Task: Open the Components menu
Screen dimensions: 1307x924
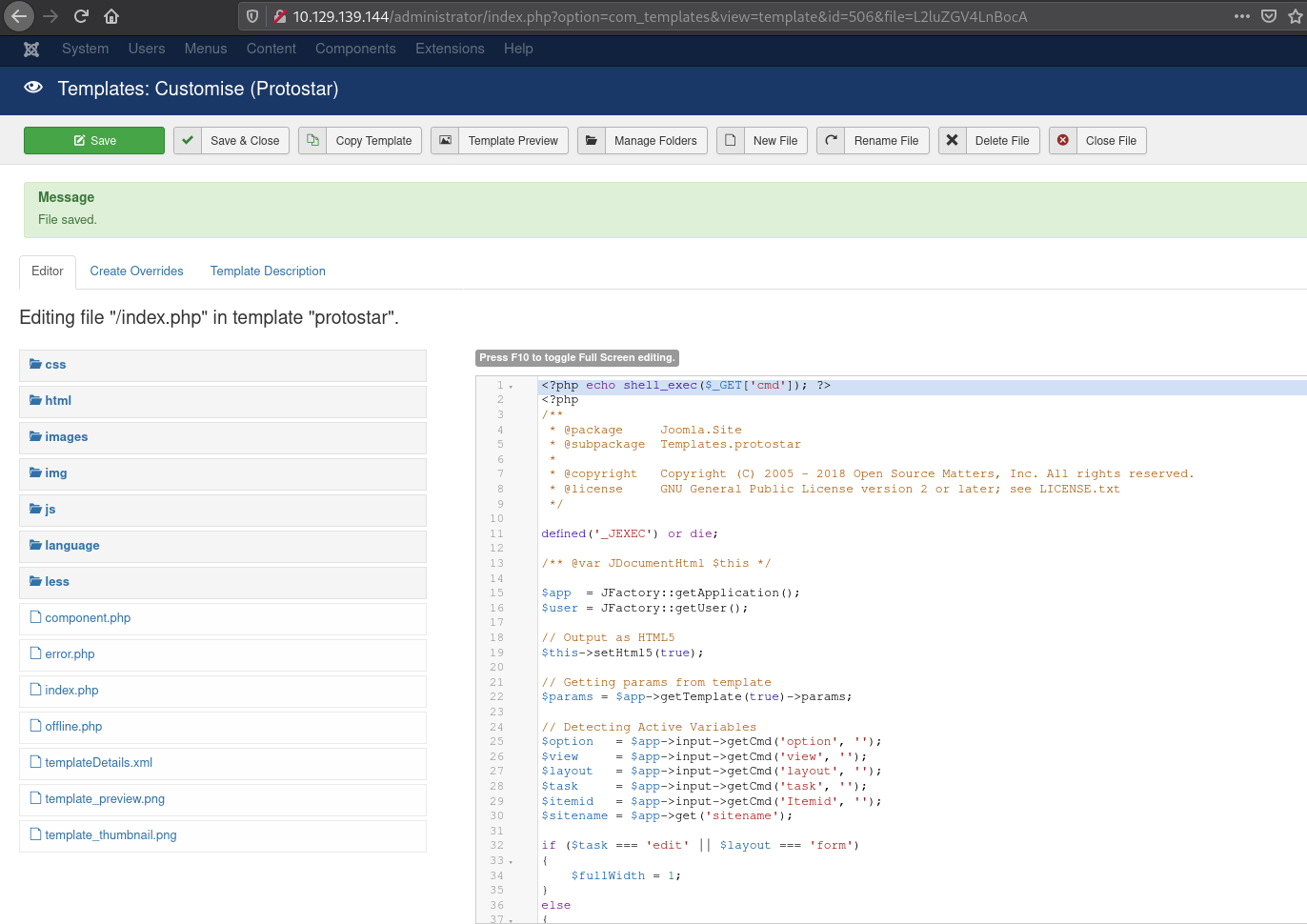Action: [355, 49]
